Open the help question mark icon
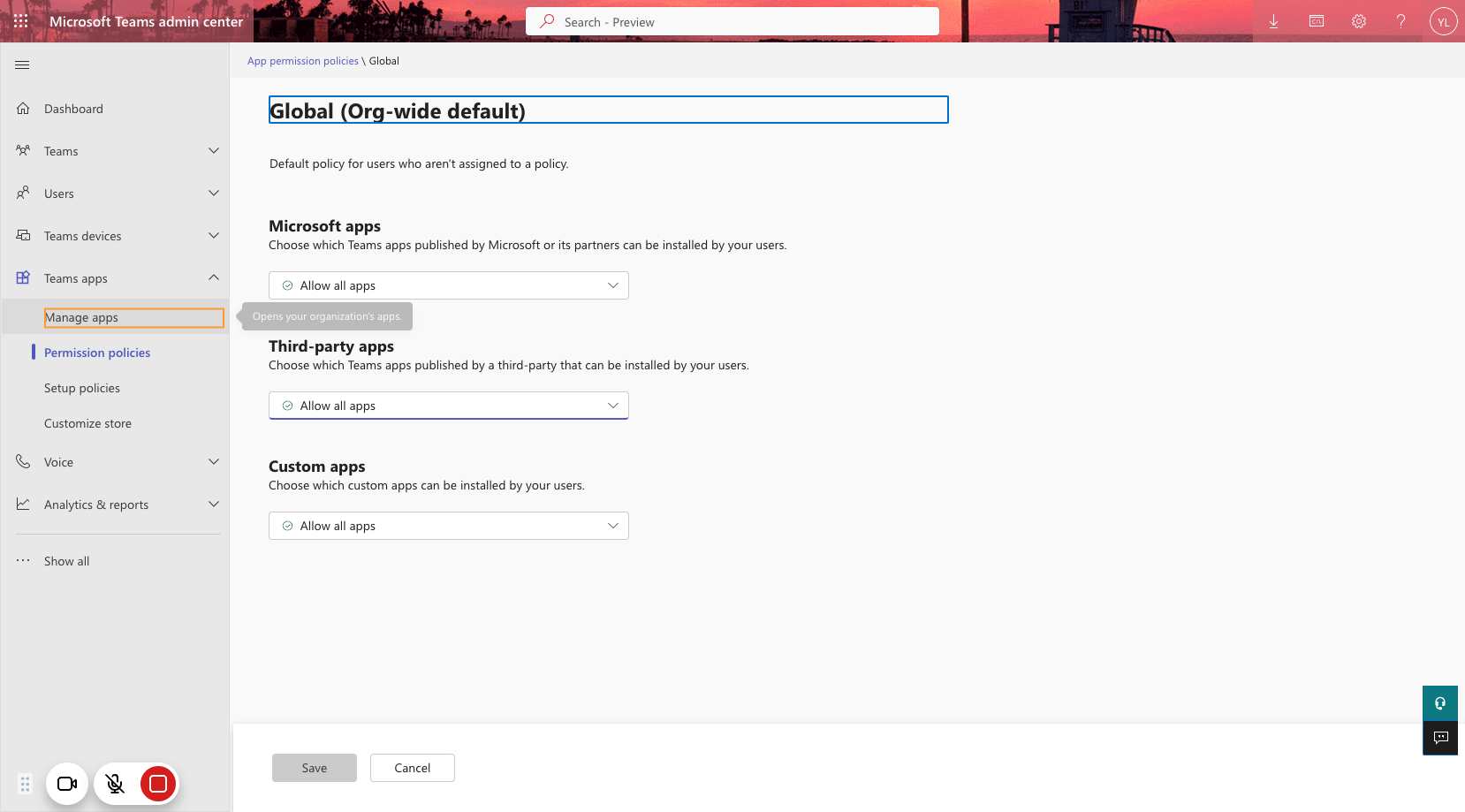This screenshot has height=812, width=1465. (1401, 21)
